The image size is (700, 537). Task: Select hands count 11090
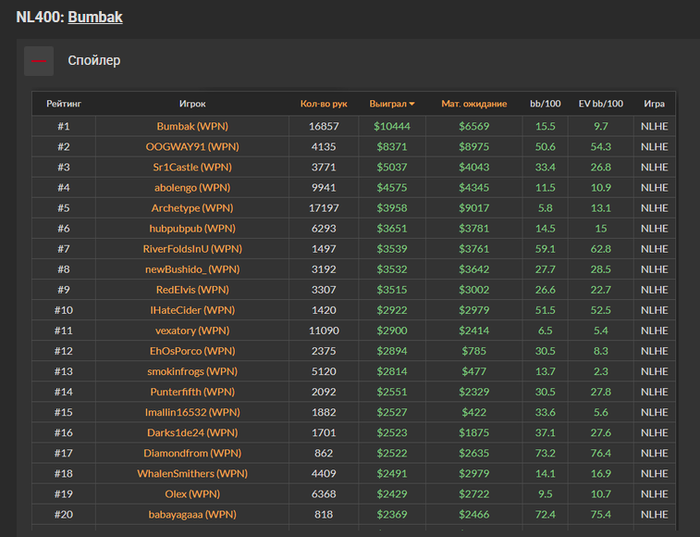pyautogui.click(x=324, y=331)
